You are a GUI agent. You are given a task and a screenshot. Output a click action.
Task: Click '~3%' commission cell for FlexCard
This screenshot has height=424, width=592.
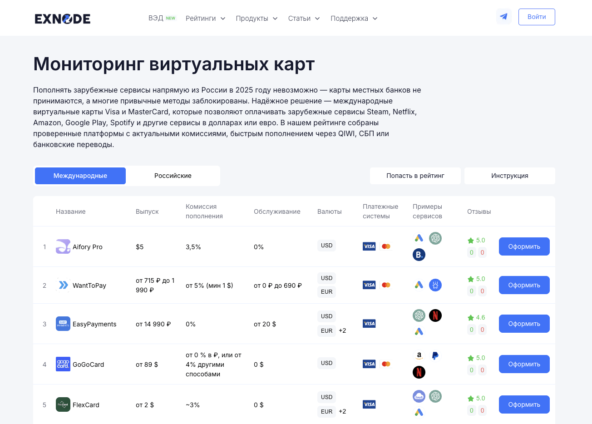[193, 405]
